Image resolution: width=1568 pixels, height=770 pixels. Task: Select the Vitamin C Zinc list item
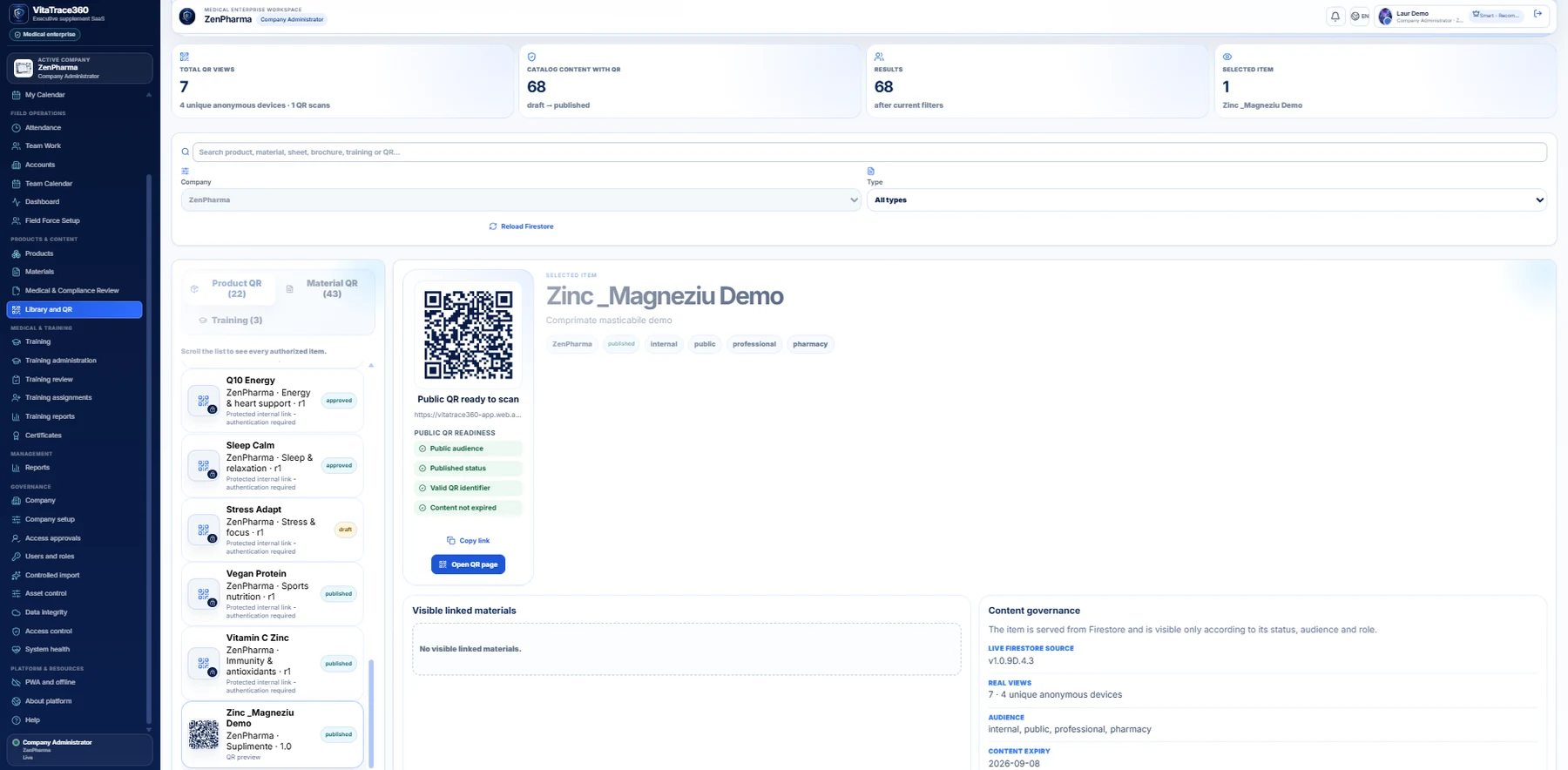point(272,663)
